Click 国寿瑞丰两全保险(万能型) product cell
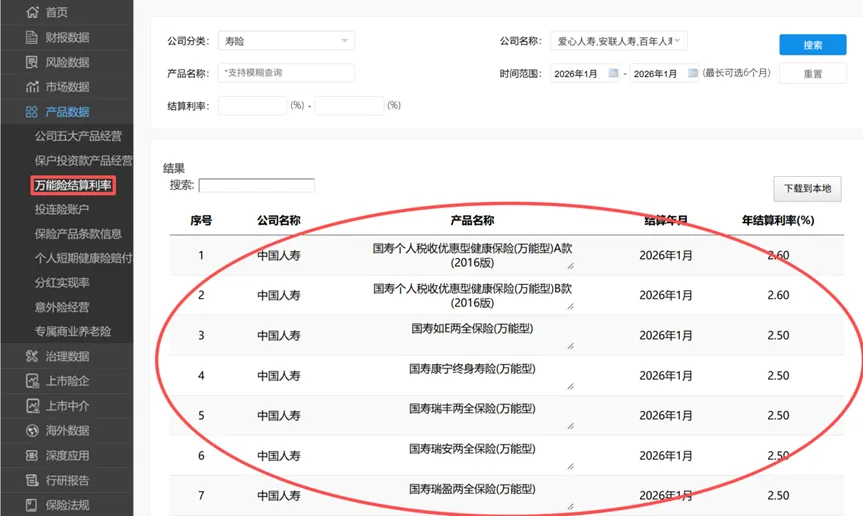Screen dimensions: 863x516 pos(472,409)
